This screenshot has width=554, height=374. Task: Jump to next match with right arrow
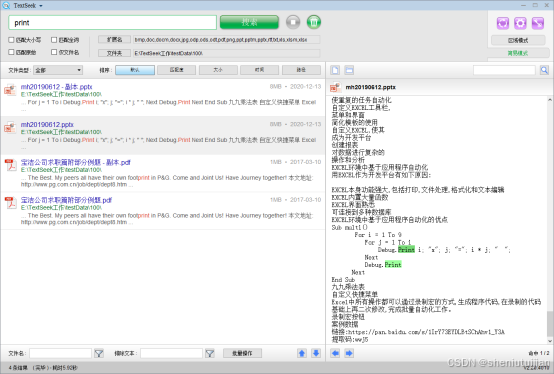[349, 353]
